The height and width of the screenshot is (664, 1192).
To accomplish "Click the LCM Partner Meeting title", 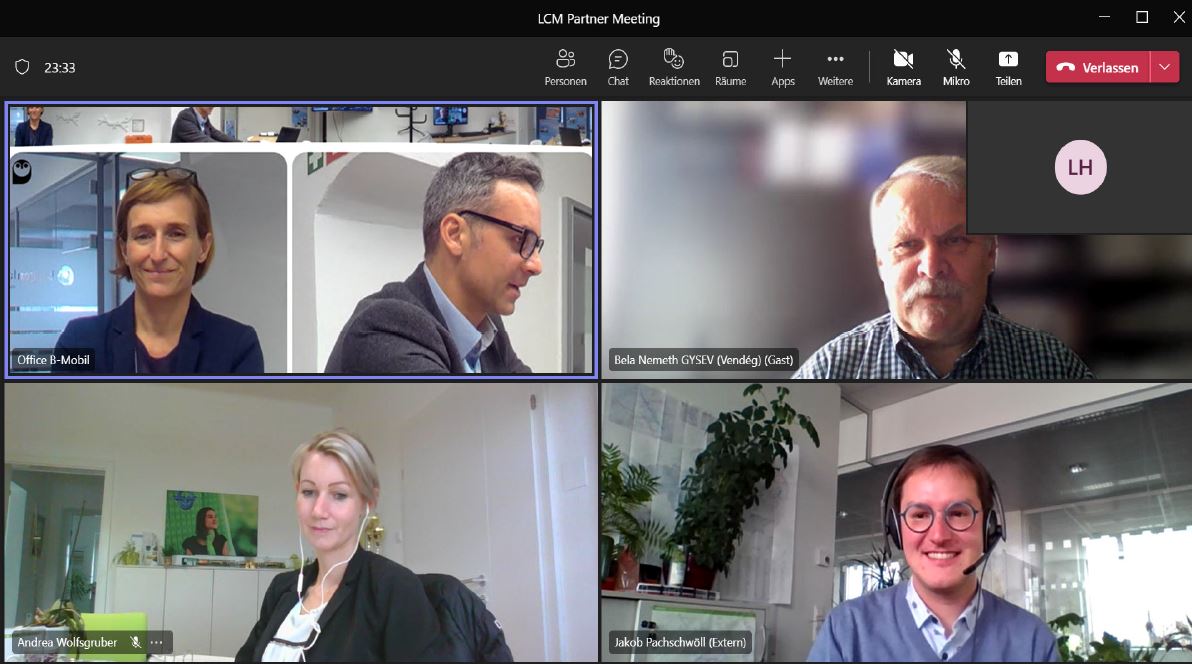I will coord(598,18).
